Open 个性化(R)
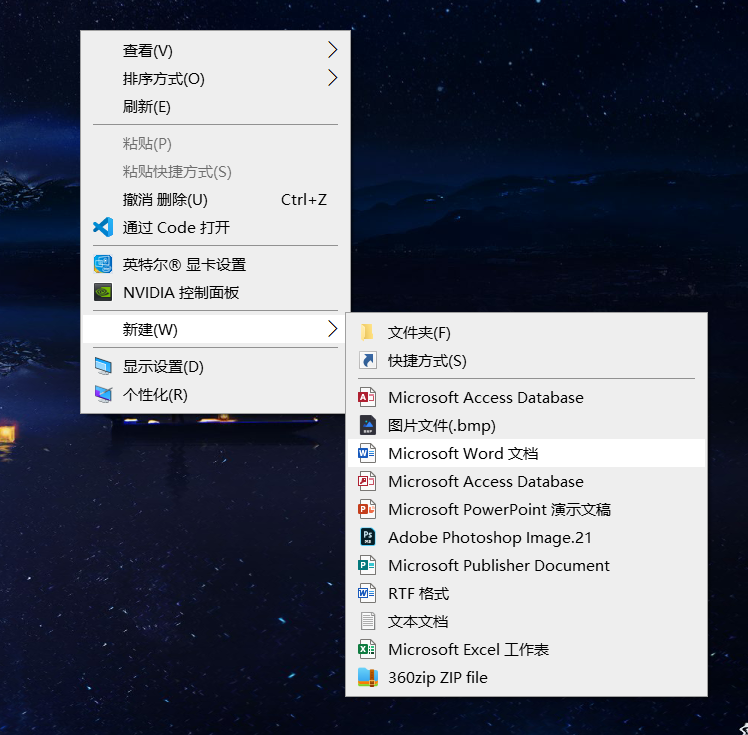 214,394
